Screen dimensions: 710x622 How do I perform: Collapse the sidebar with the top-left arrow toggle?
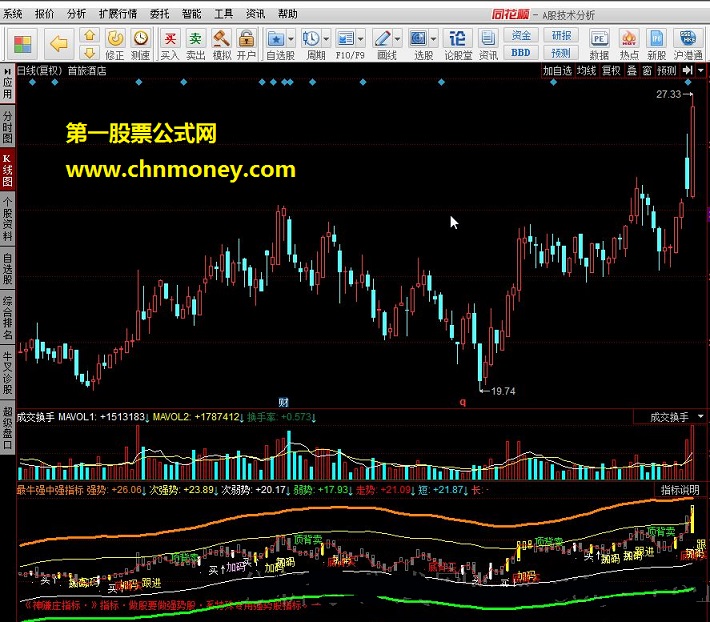click(x=7, y=71)
